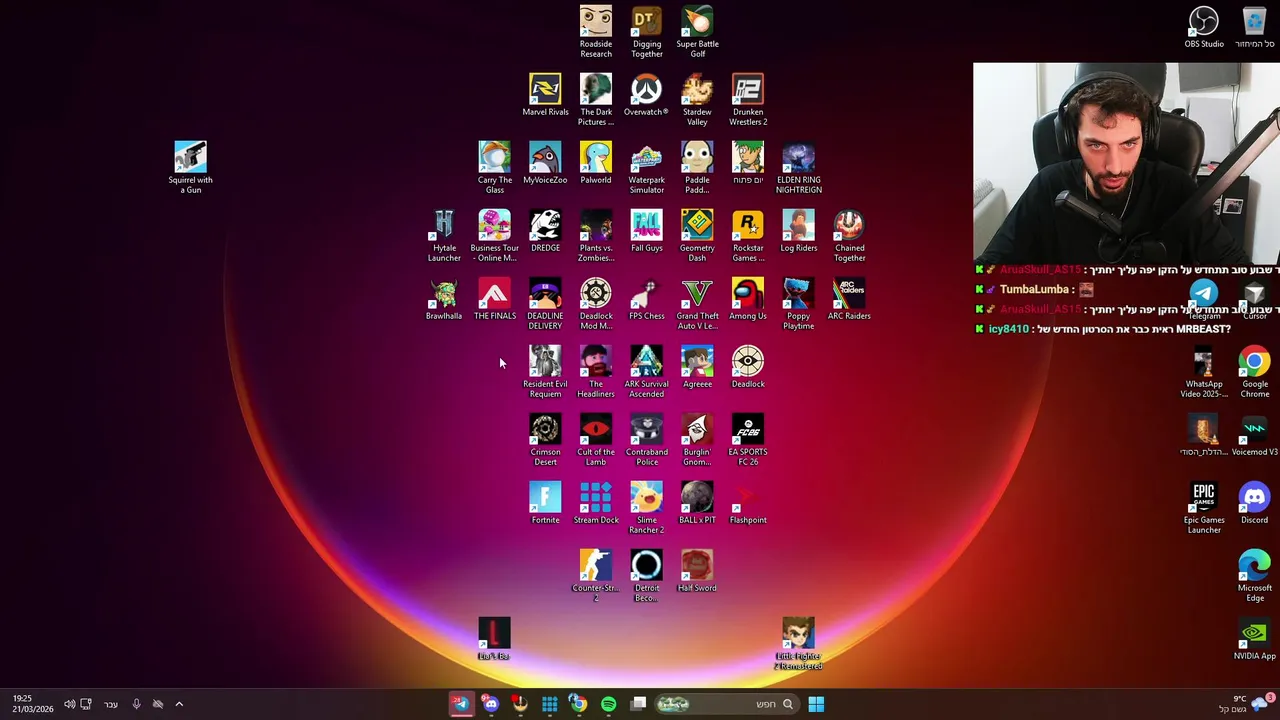Select Log Riders desktop icon
The image size is (1280, 720).
click(x=798, y=231)
